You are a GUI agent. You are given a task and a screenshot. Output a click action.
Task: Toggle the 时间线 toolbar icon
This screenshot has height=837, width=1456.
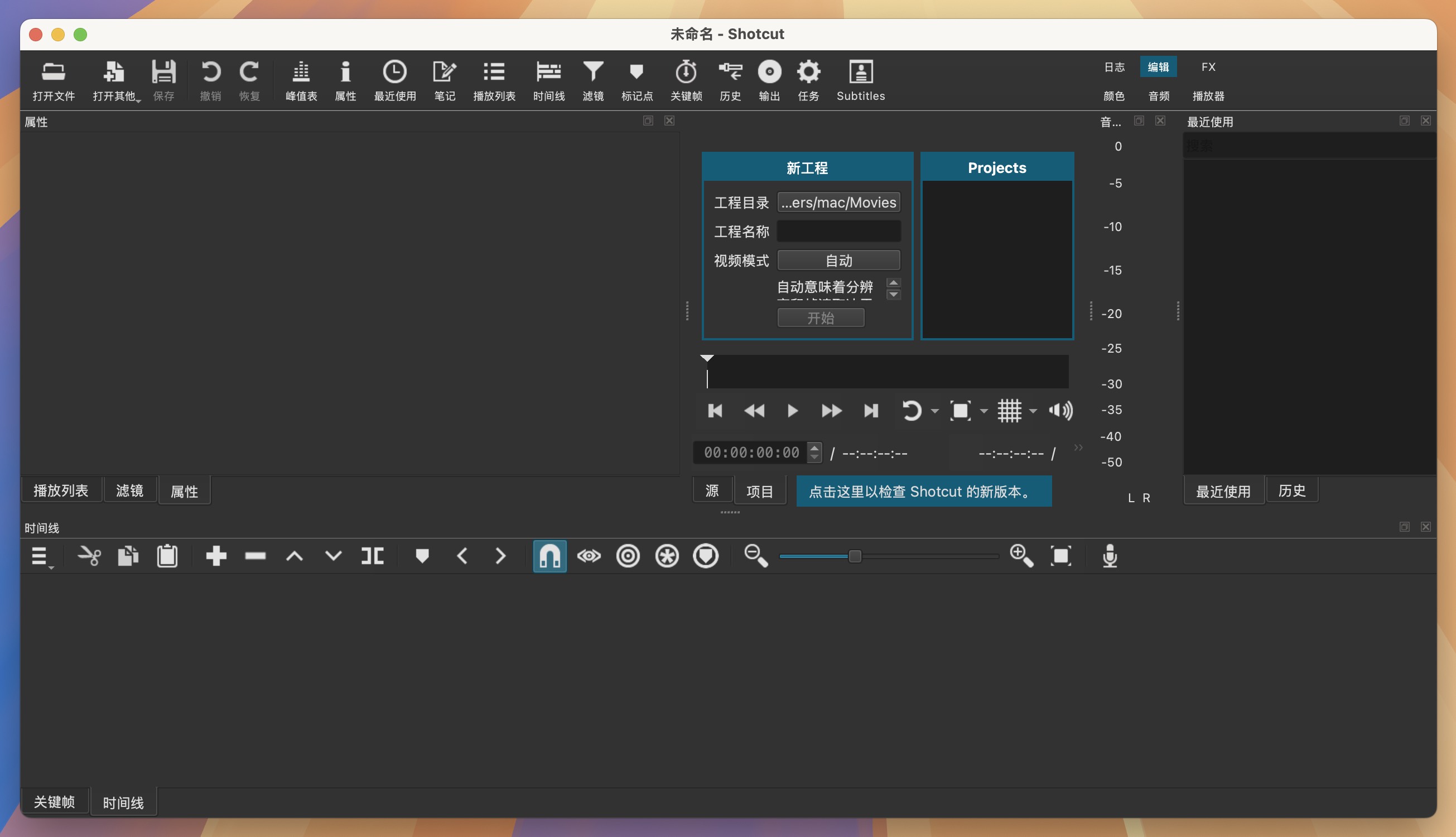(x=549, y=80)
